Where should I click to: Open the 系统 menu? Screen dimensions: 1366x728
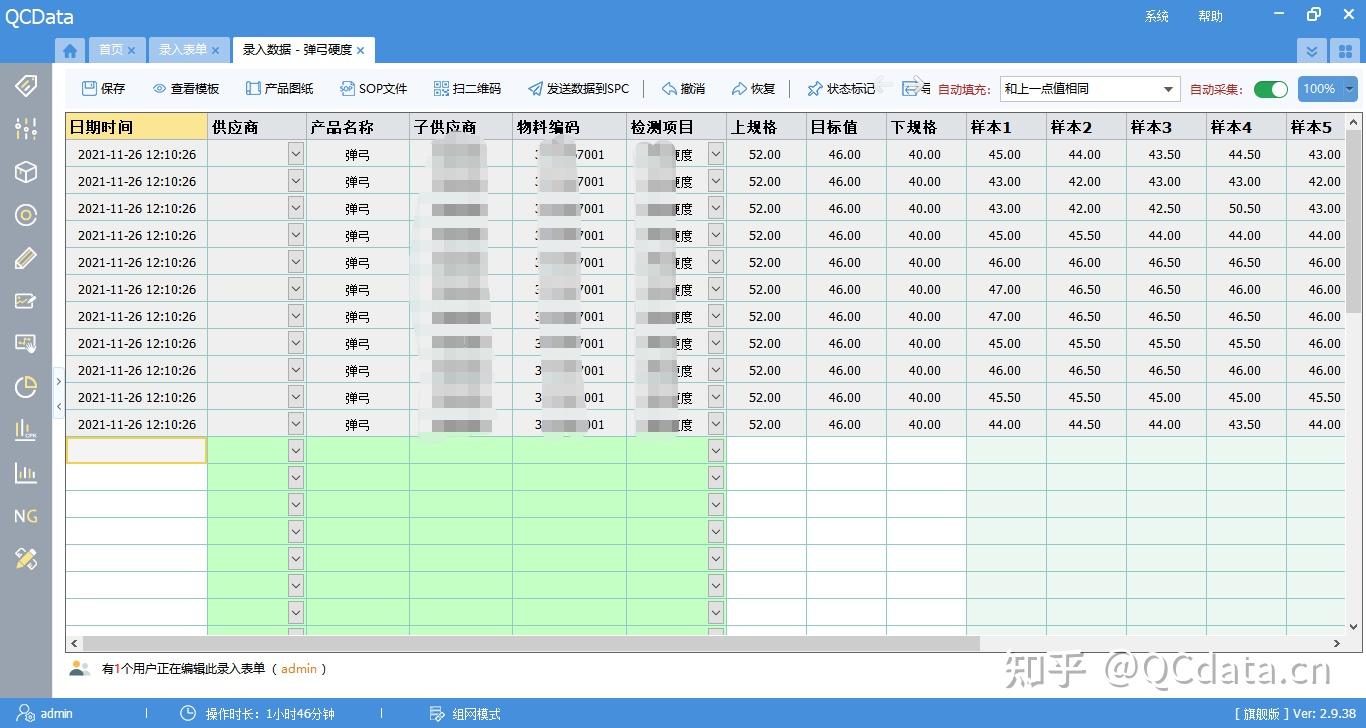1156,16
